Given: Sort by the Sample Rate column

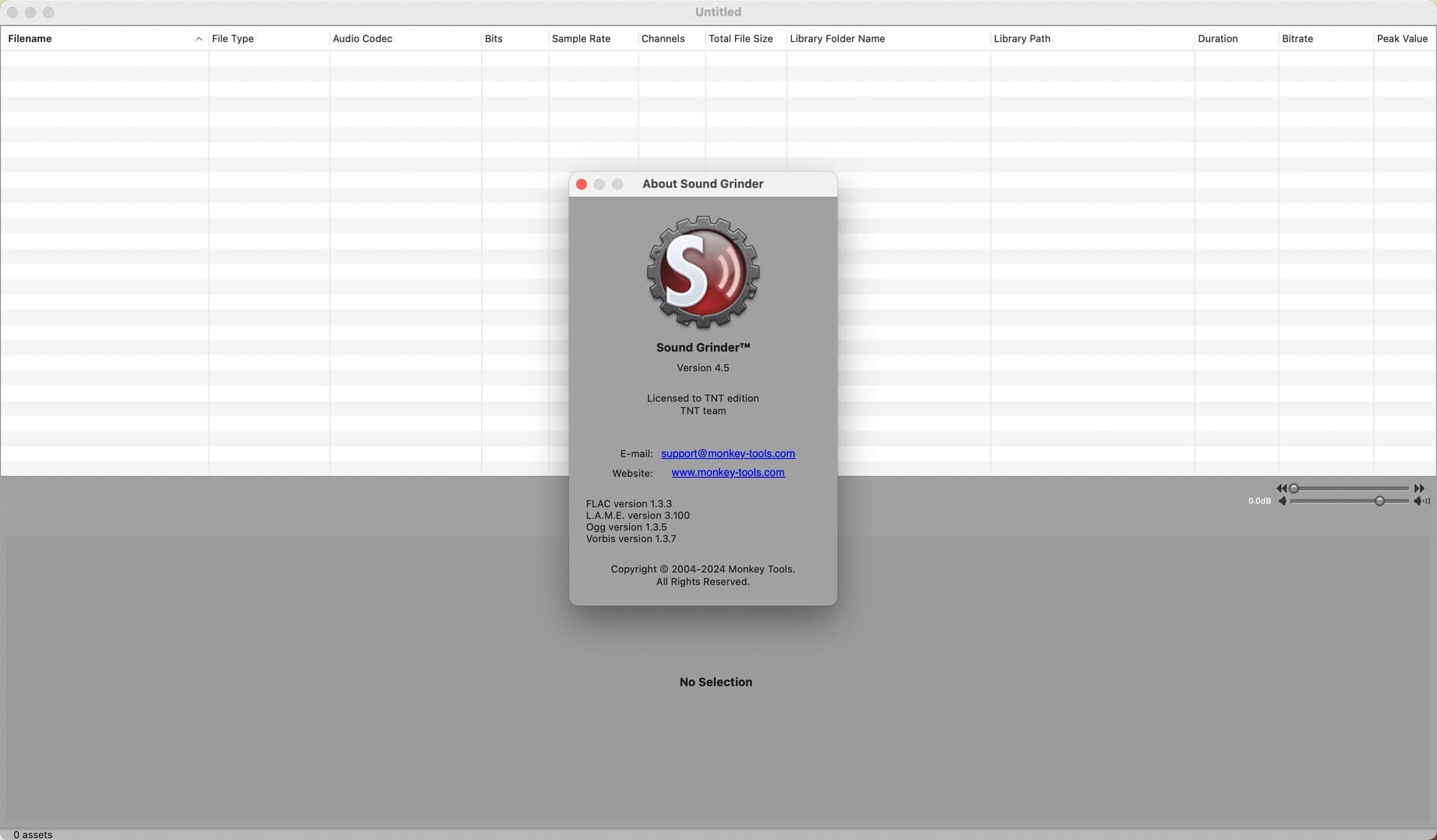Looking at the screenshot, I should click(581, 39).
